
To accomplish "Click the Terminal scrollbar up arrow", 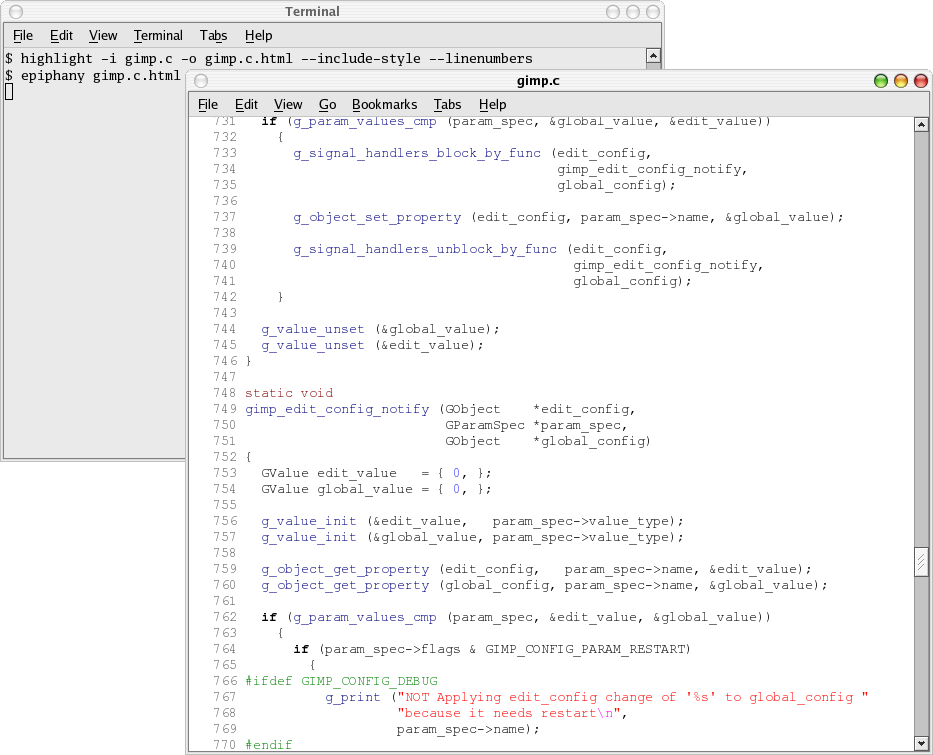I will click(x=653, y=56).
